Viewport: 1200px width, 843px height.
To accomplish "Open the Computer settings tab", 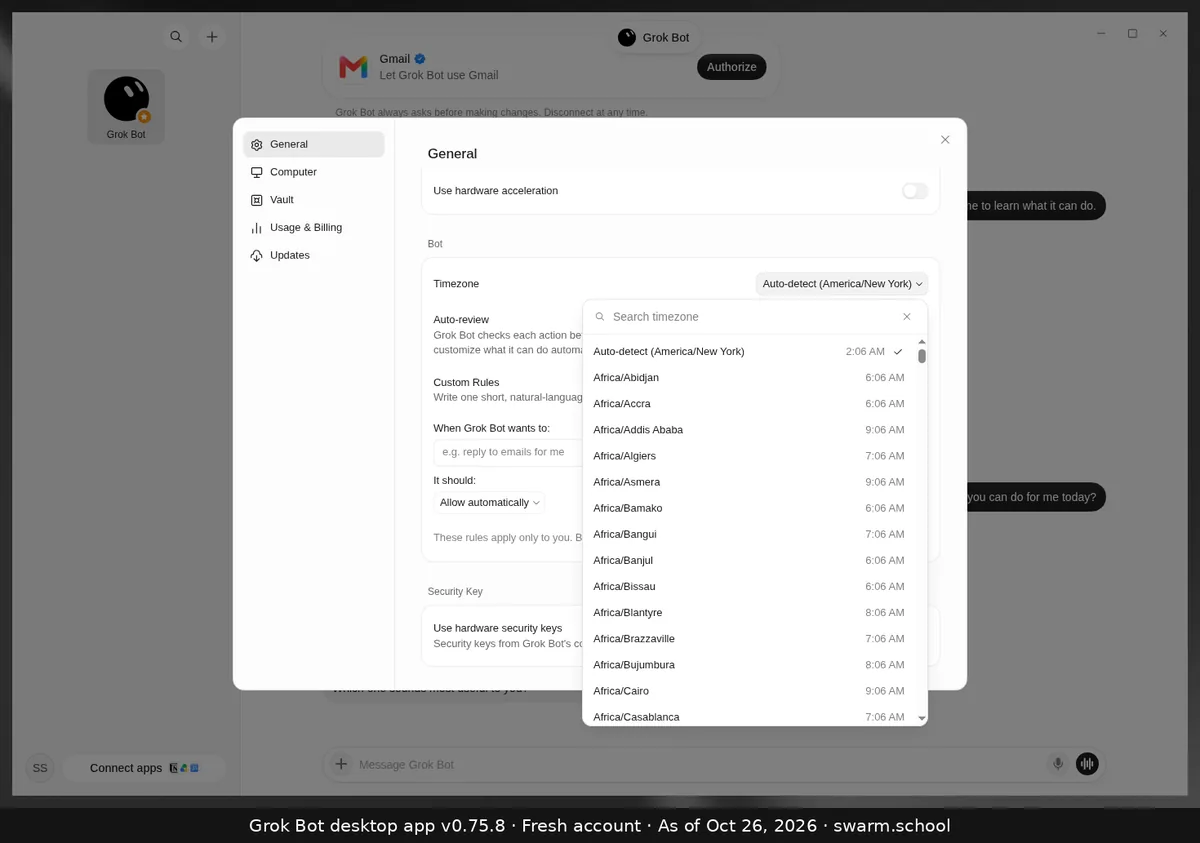I will pyautogui.click(x=314, y=172).
